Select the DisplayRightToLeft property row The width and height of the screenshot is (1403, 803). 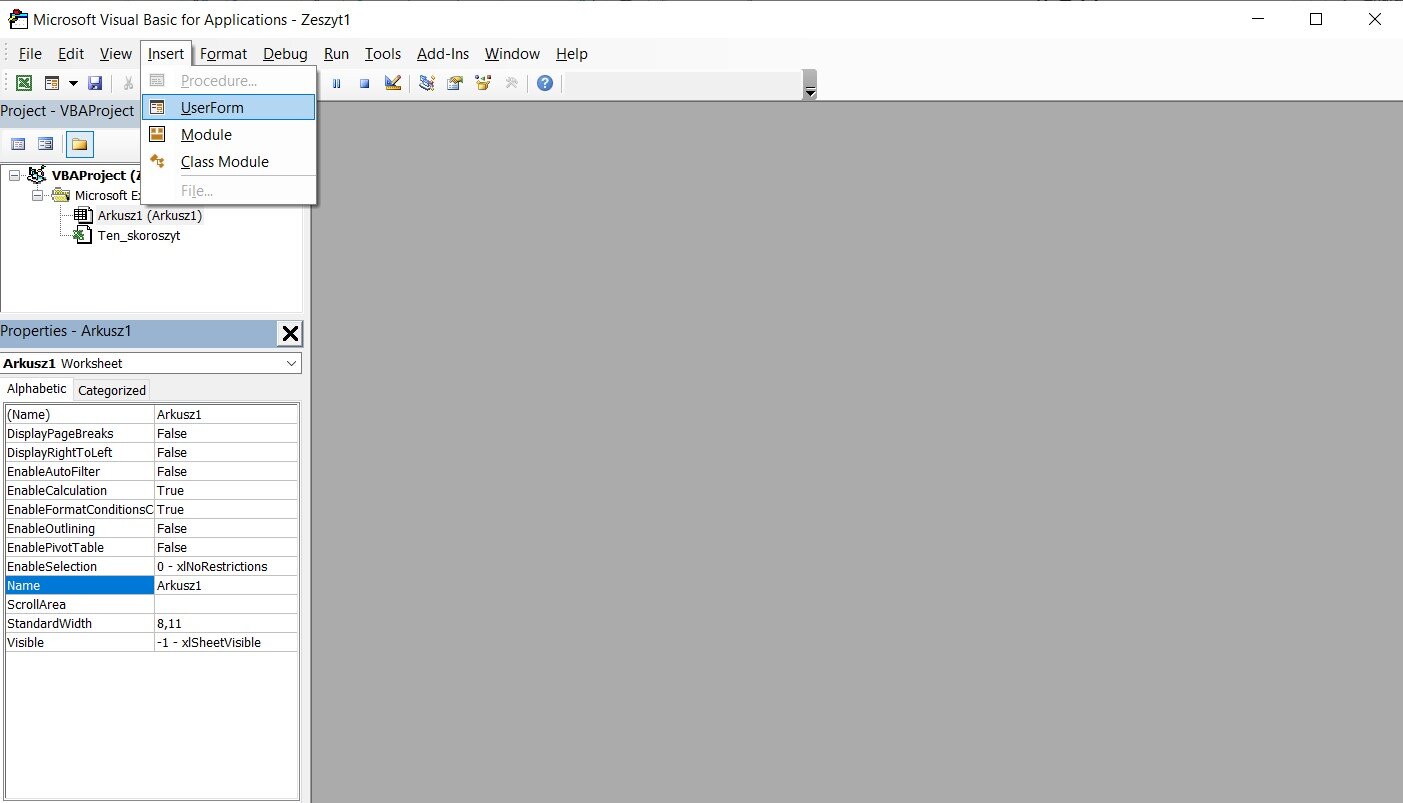coord(151,452)
